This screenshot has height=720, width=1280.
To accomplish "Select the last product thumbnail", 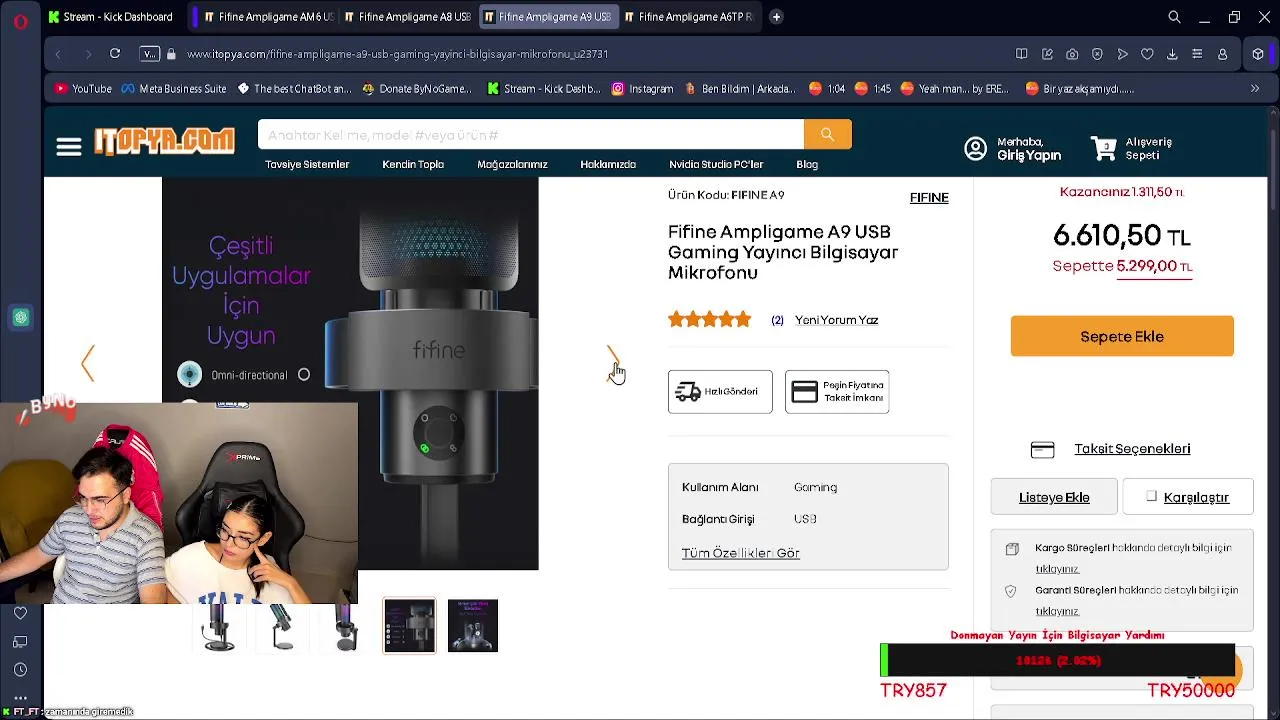I will tap(473, 626).
